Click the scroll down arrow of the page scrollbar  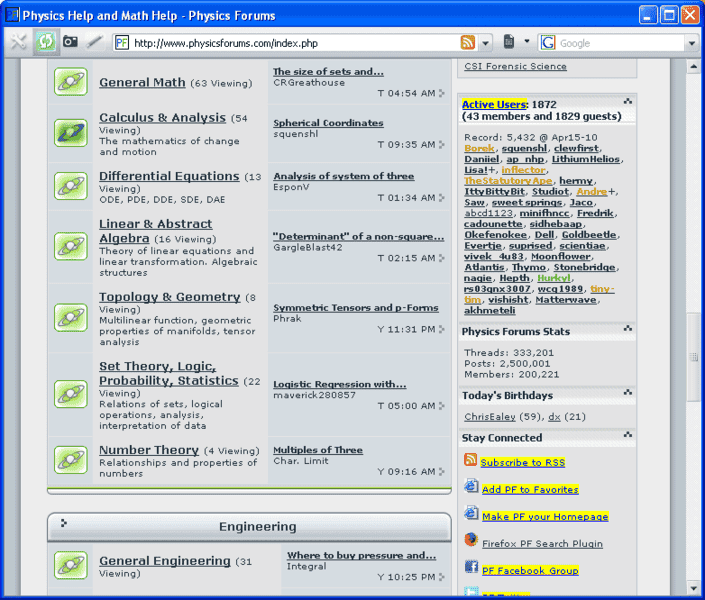693,587
